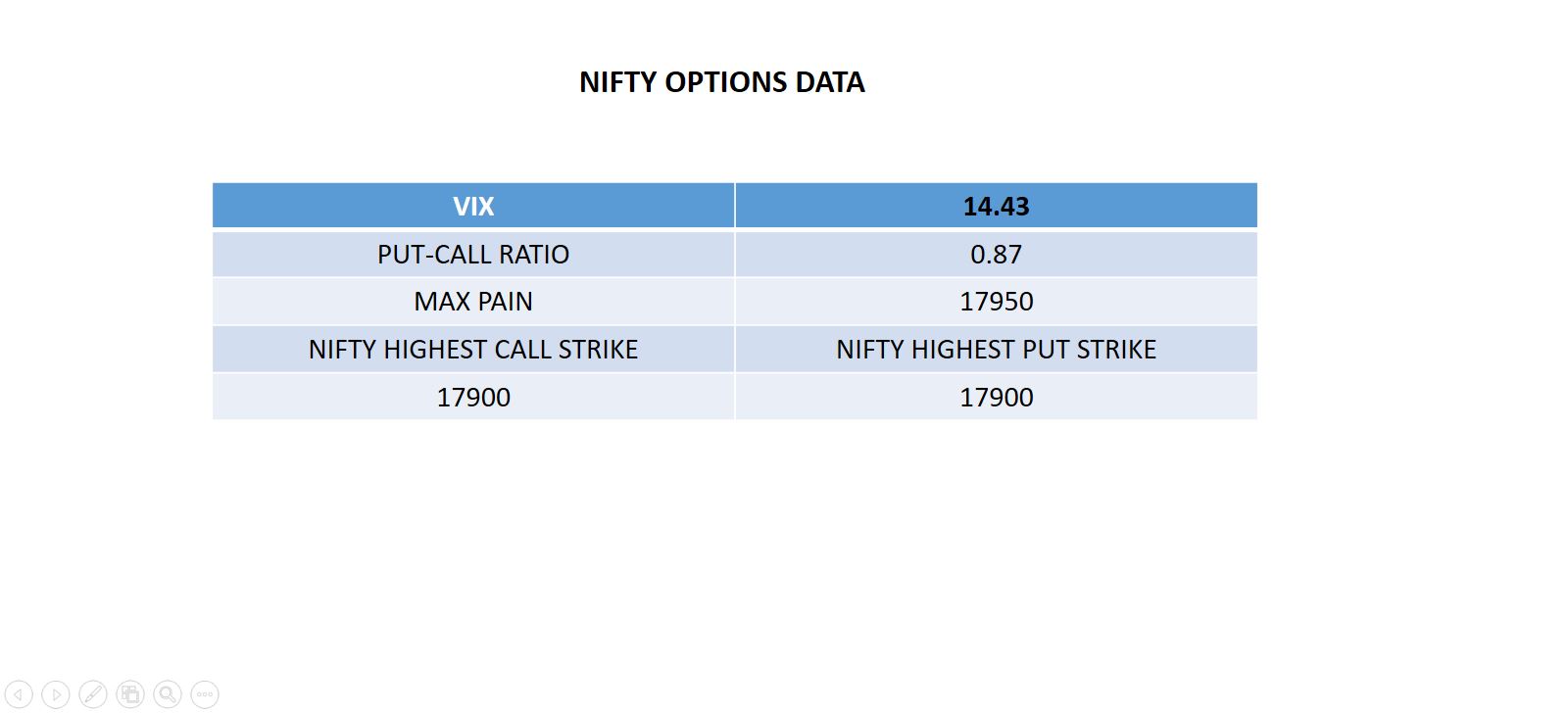This screenshot has width=1568, height=713.
Task: Go to the previous slide
Action: [19, 694]
